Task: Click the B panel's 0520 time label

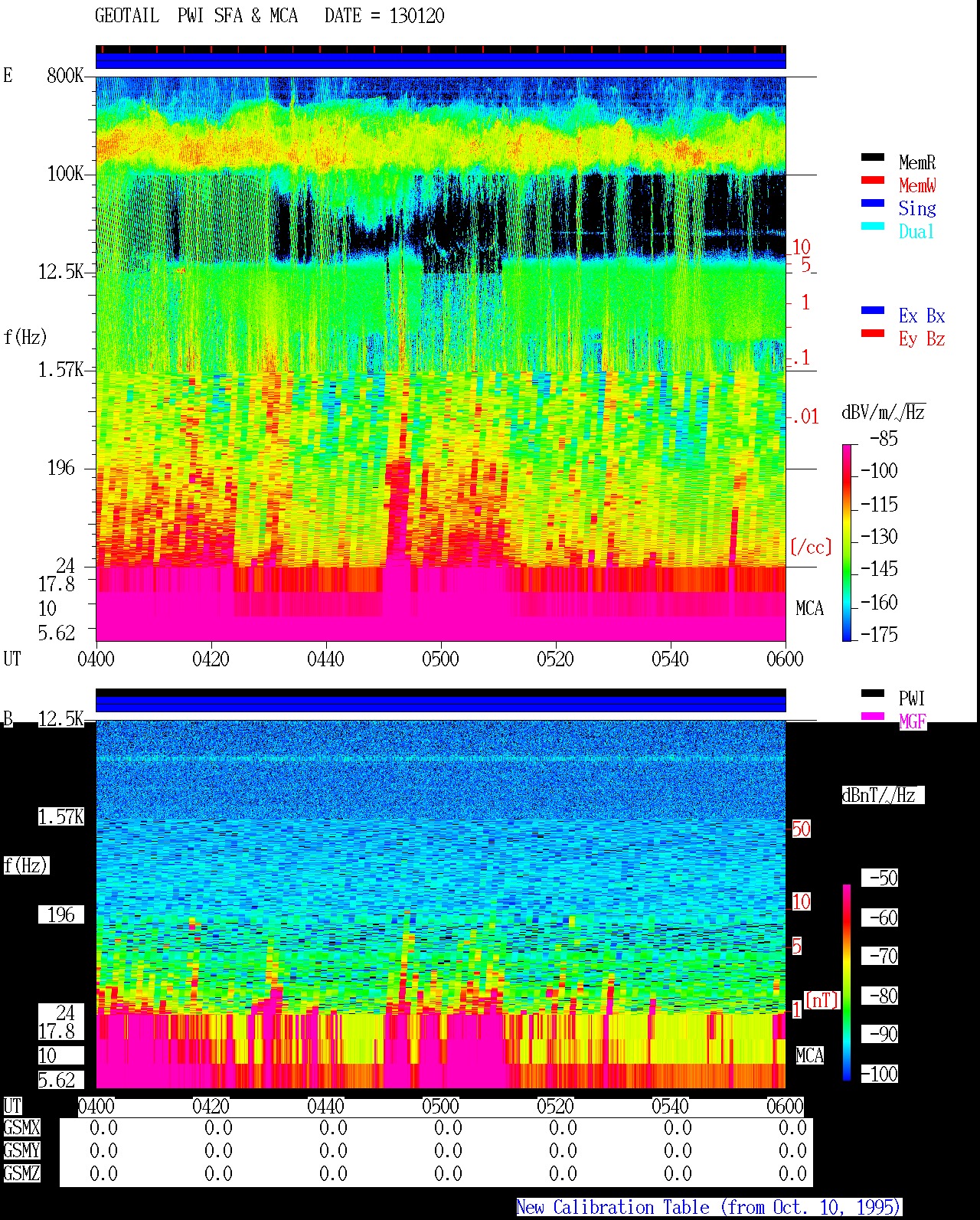Action: point(555,1106)
